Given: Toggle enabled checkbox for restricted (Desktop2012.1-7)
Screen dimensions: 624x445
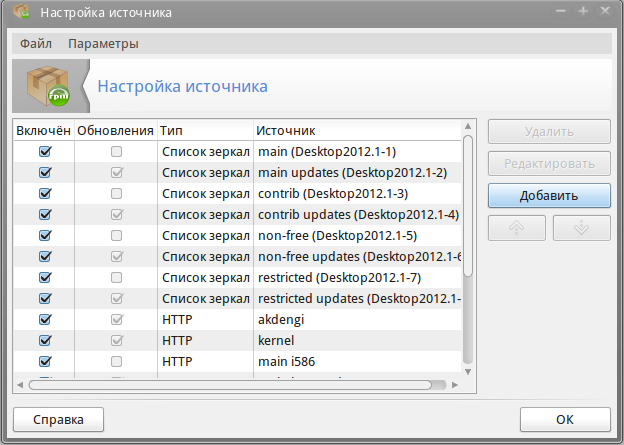Looking at the screenshot, I should [x=45, y=277].
